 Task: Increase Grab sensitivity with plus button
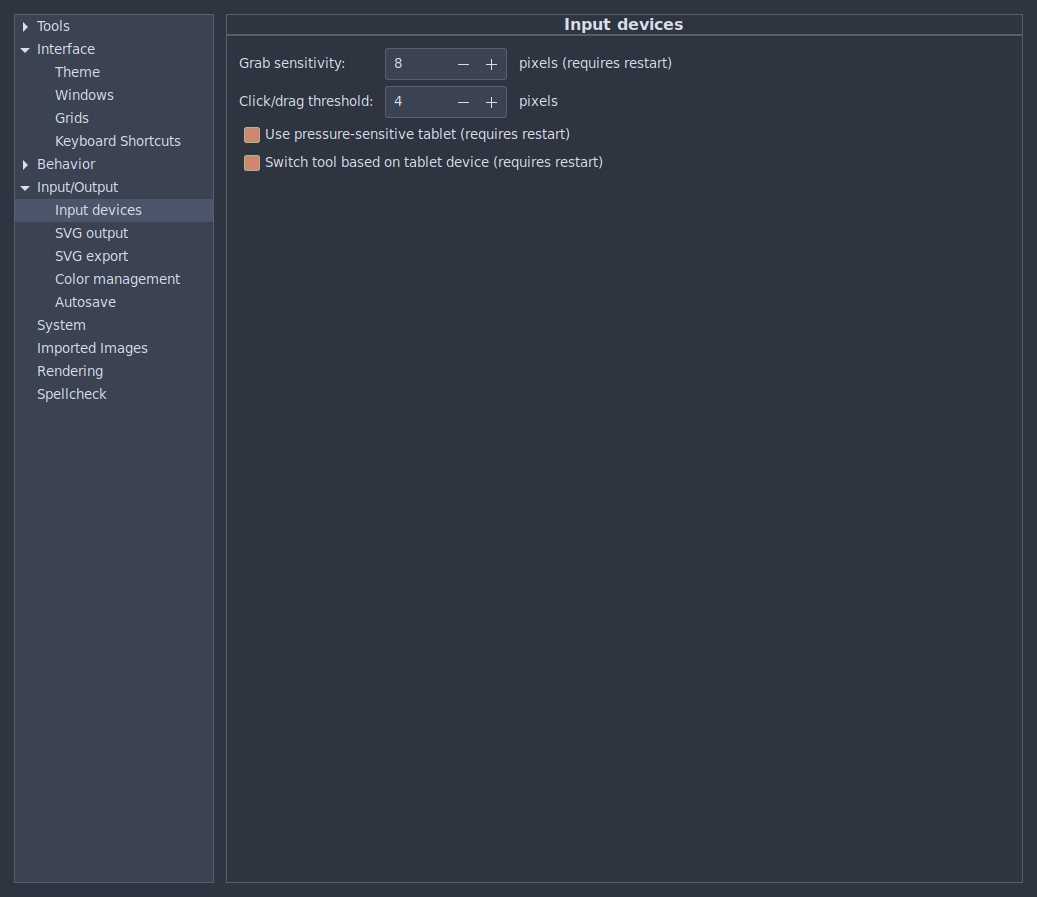[x=491, y=64]
